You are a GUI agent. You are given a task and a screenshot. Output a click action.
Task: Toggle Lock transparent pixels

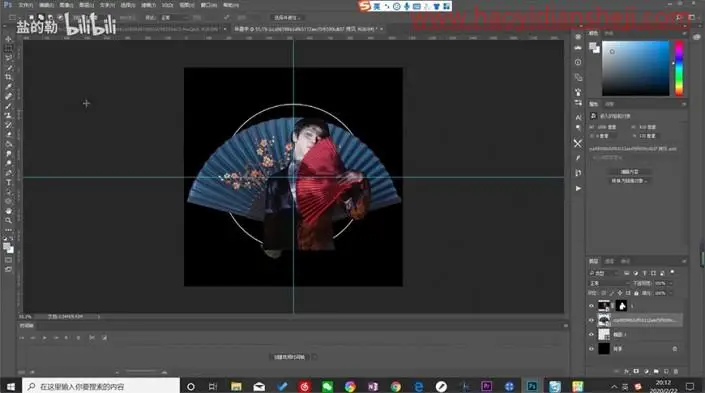coord(603,293)
